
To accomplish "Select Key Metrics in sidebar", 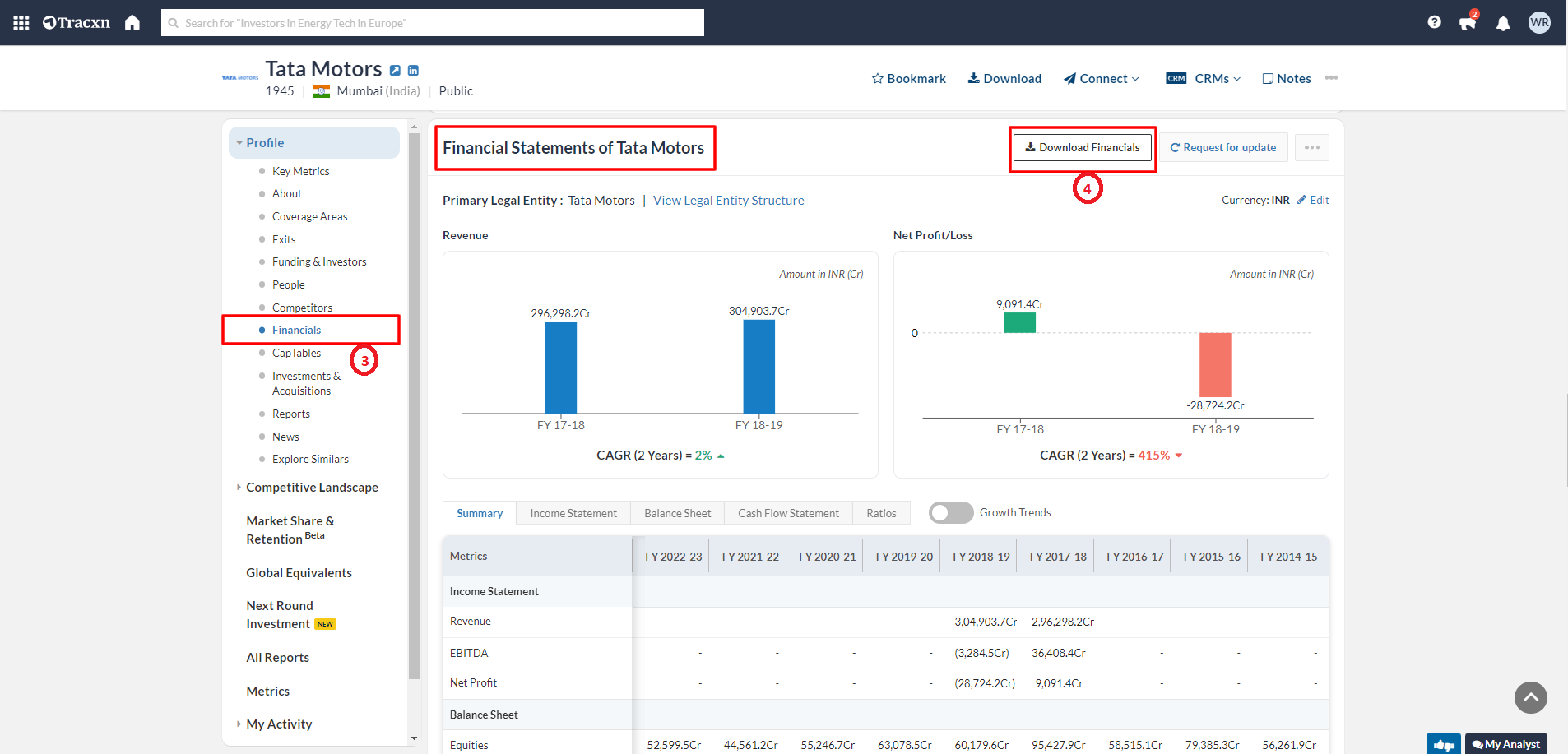I will (x=300, y=171).
